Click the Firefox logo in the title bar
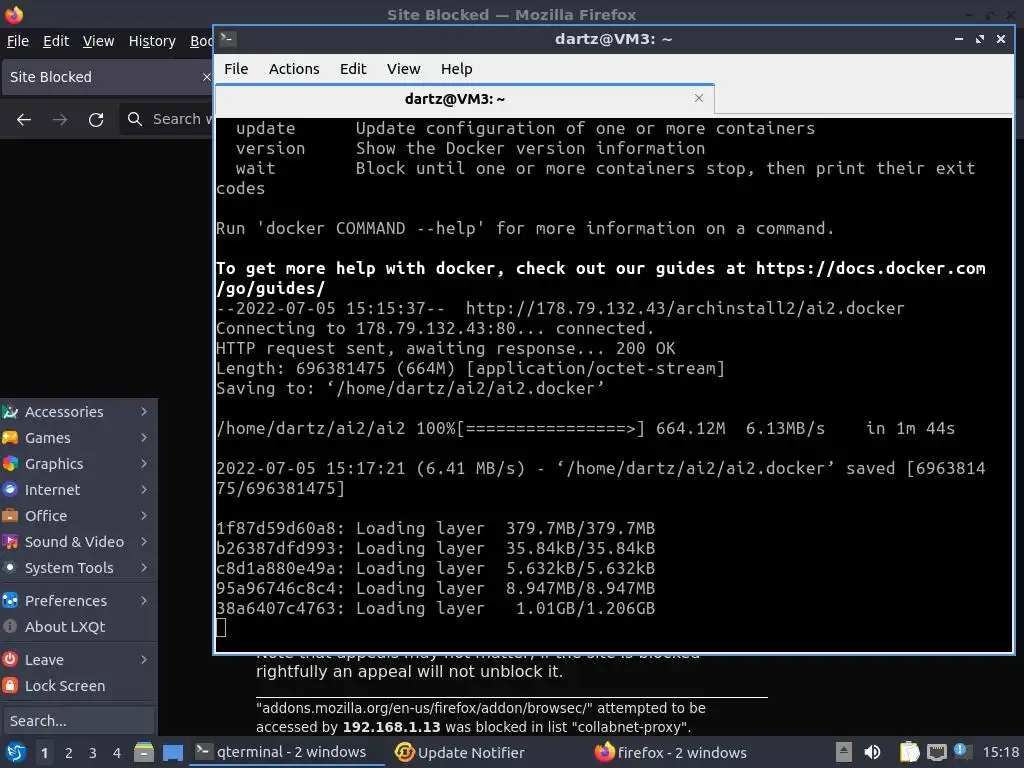 (x=14, y=14)
